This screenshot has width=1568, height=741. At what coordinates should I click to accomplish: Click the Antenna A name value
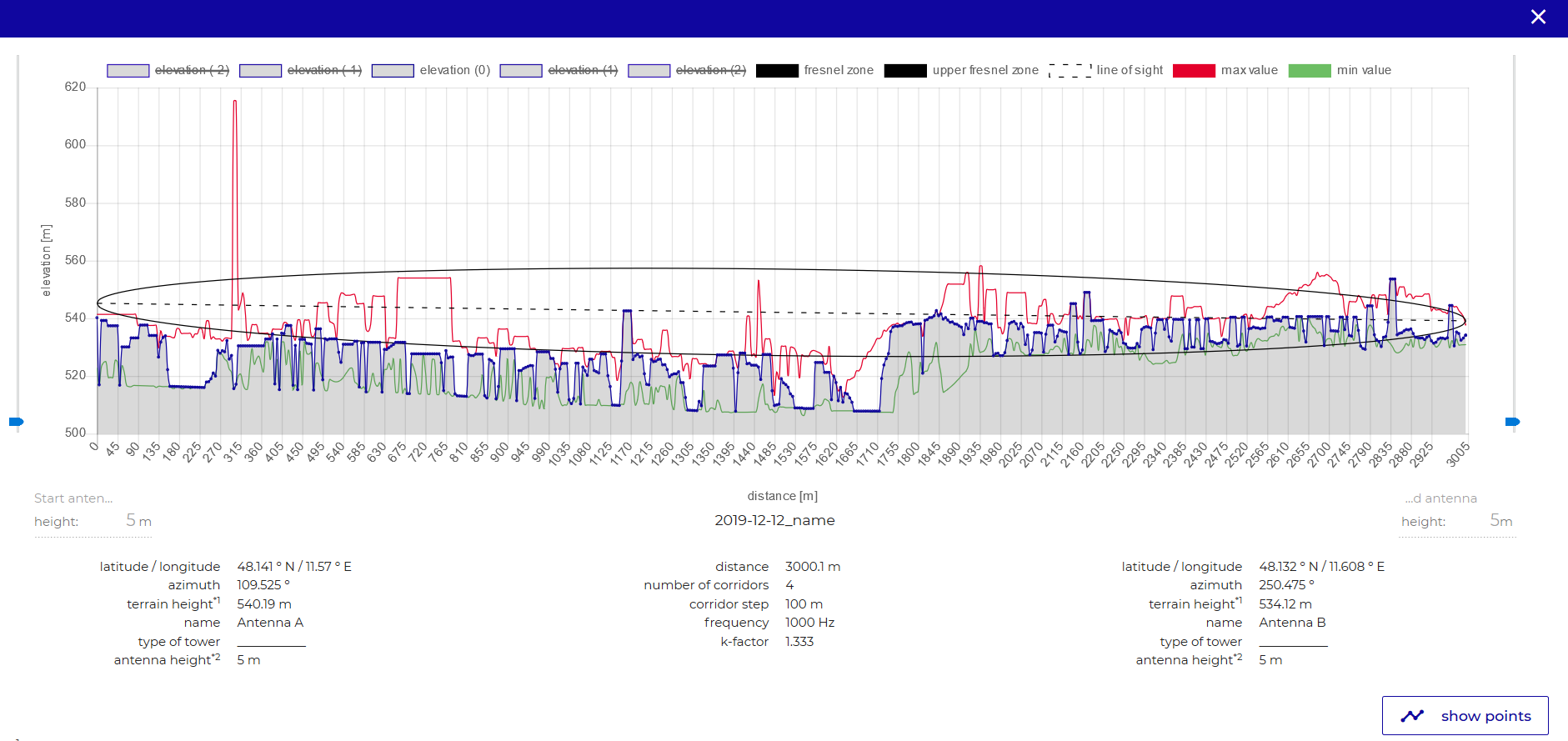tap(270, 623)
